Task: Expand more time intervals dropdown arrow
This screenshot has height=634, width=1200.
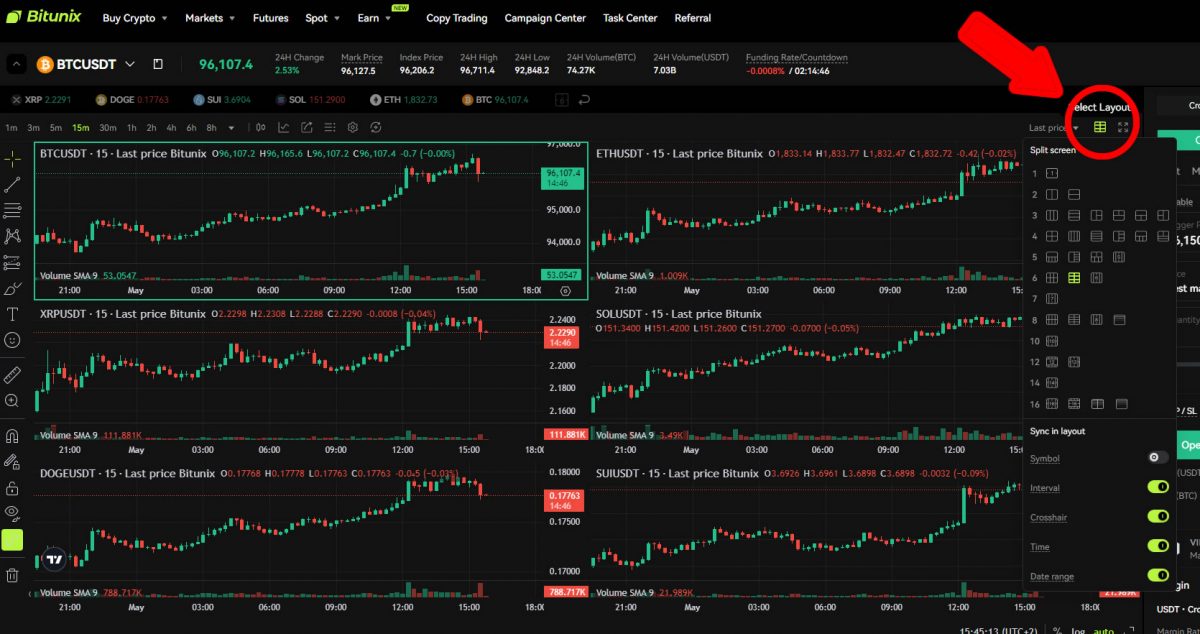Action: point(232,127)
